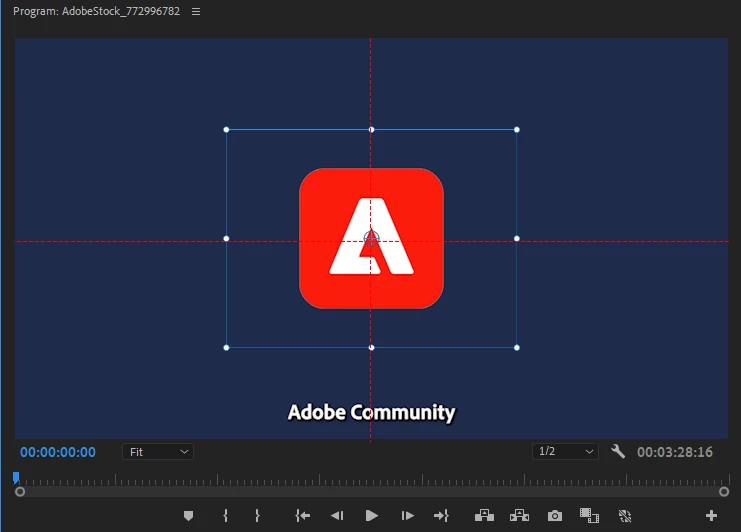Open monitor settings wrench icon
This screenshot has height=532, width=741.
[x=618, y=452]
